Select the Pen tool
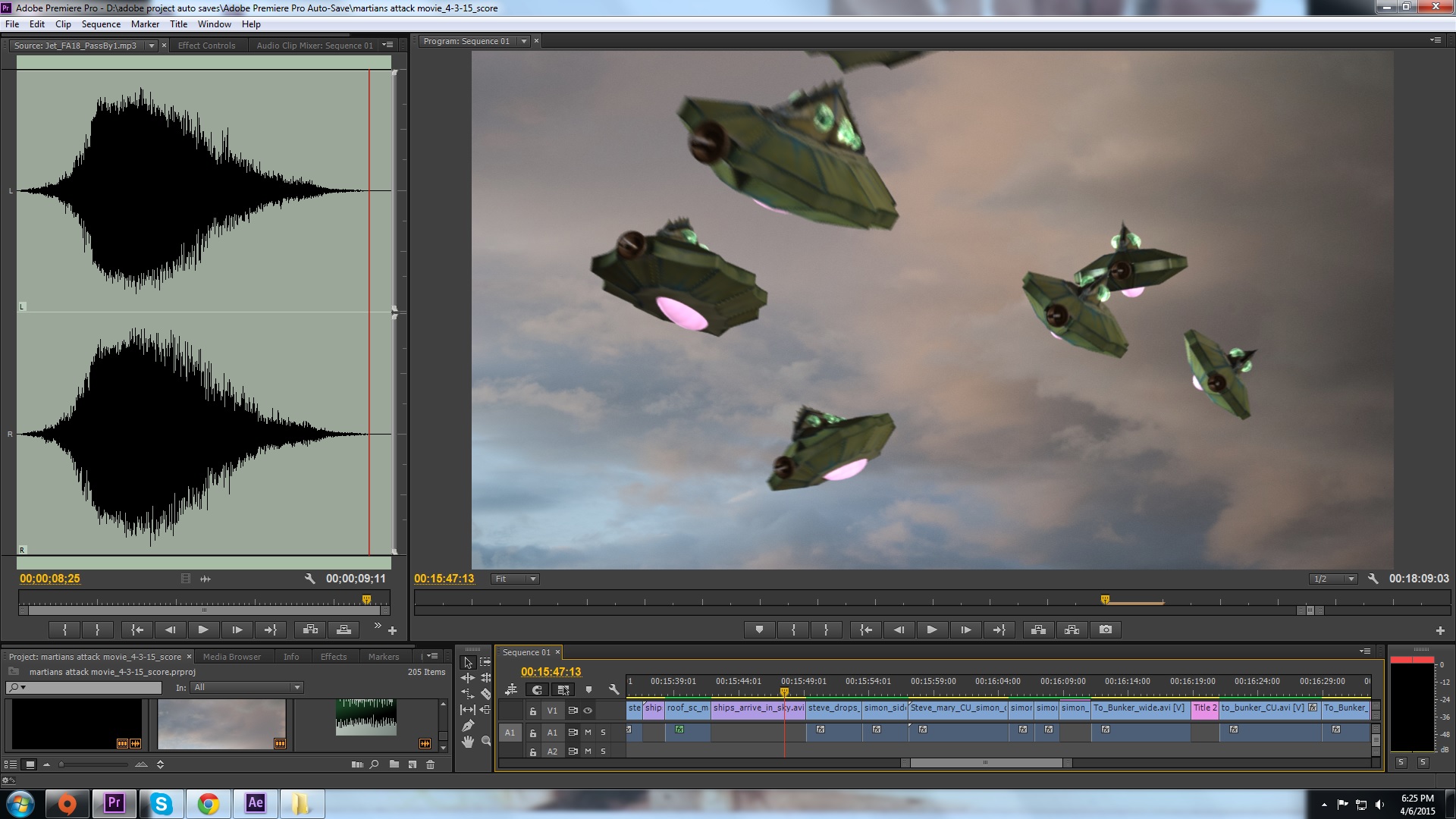Viewport: 1456px width, 819px height. 468,726
